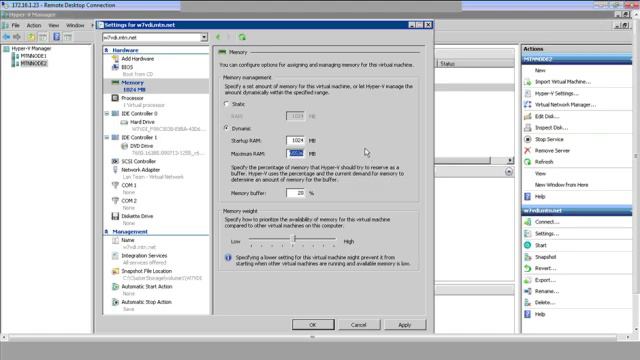This screenshot has width=640, height=360.
Task: Click the Apply button
Action: coord(404,325)
